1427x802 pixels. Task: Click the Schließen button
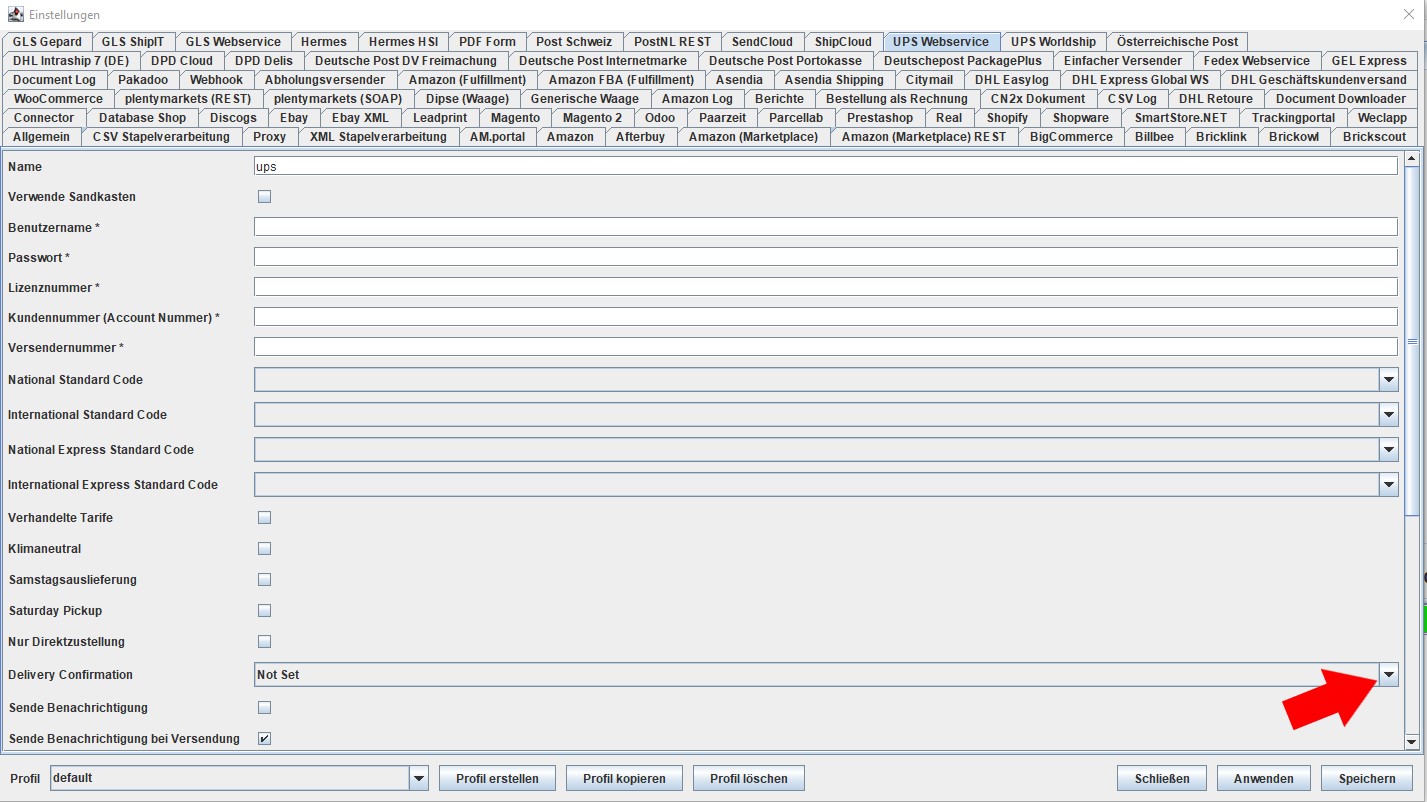[1162, 778]
